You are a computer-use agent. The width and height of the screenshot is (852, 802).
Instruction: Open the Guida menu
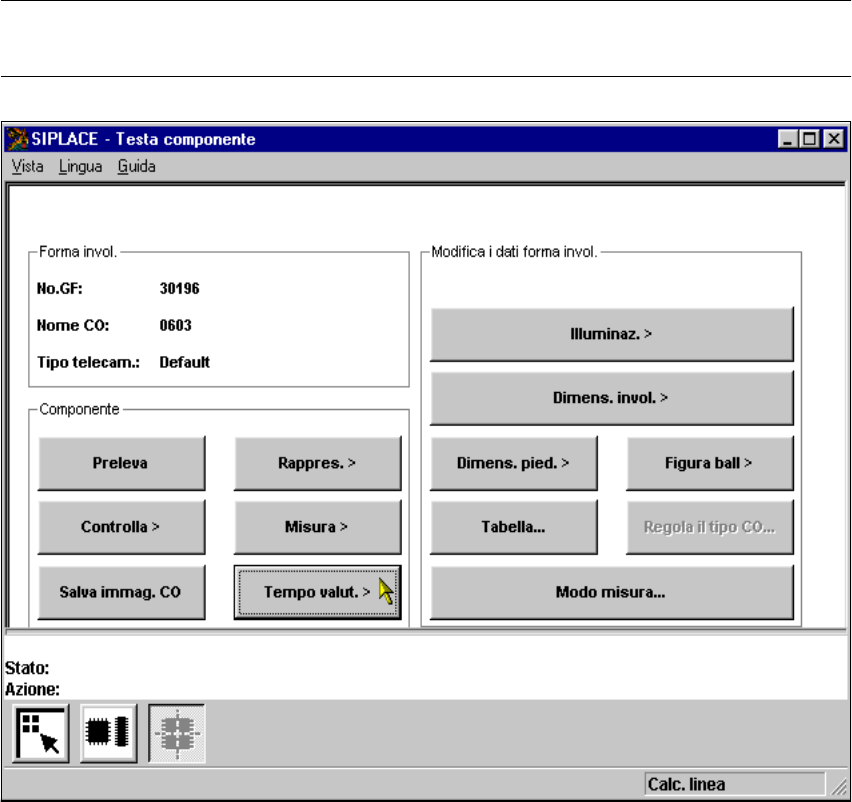click(x=136, y=167)
